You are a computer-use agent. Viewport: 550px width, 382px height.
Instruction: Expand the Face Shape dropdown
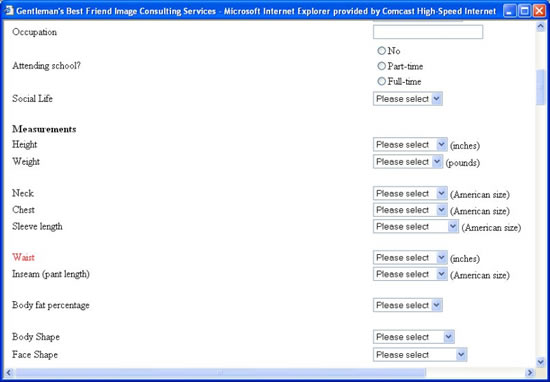tap(420, 355)
